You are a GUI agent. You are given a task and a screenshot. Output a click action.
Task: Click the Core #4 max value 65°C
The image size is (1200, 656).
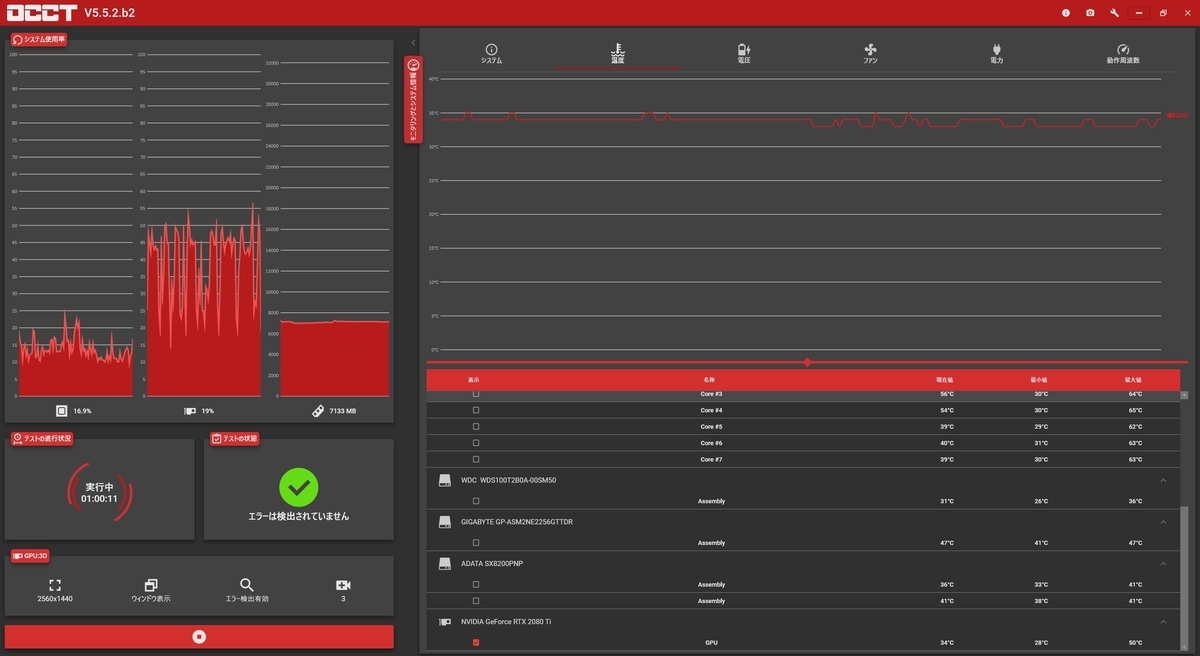tap(1134, 410)
